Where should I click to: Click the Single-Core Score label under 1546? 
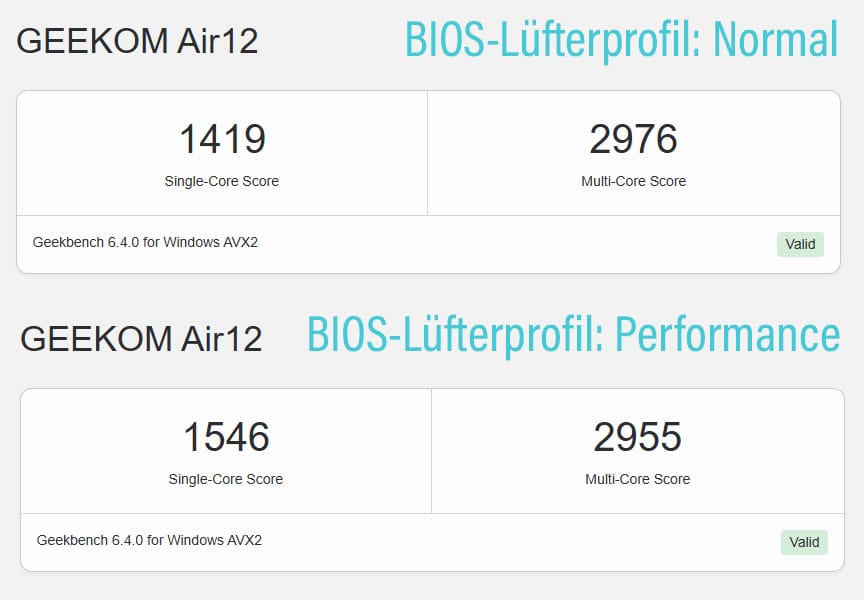pos(226,479)
